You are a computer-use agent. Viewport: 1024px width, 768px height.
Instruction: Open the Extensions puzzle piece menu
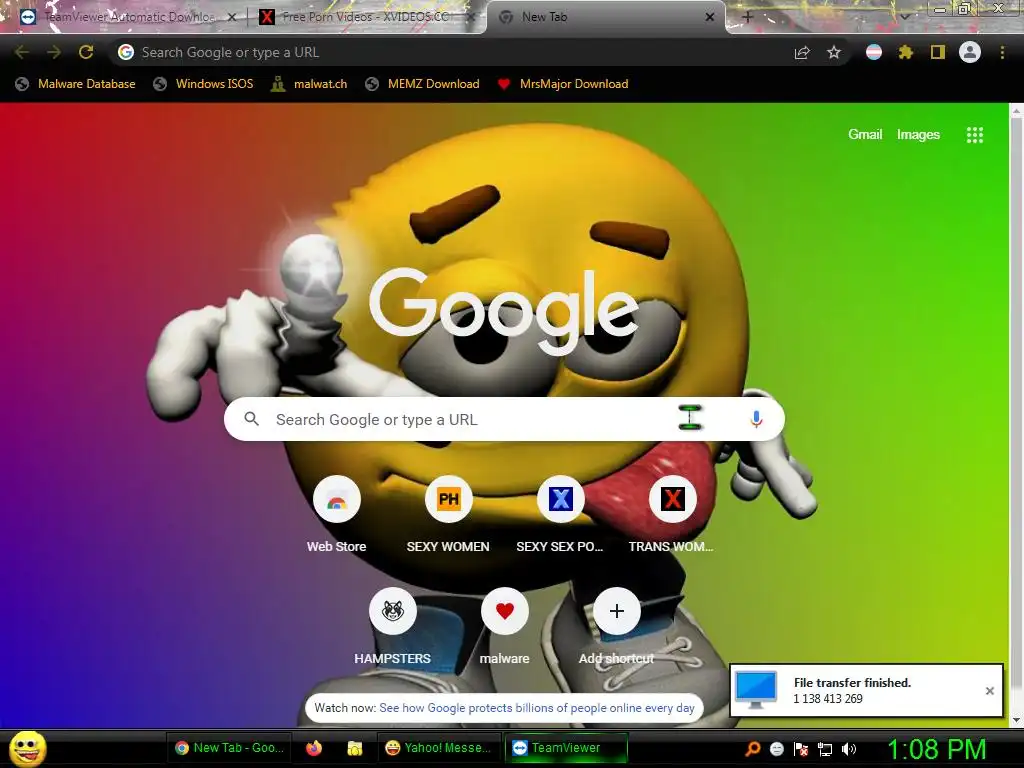point(906,52)
